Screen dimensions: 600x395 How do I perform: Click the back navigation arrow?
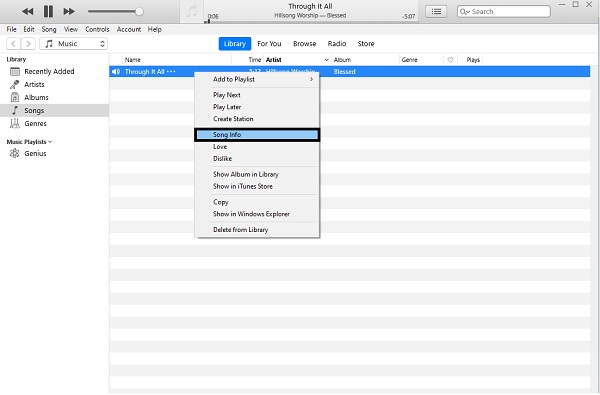coord(13,44)
